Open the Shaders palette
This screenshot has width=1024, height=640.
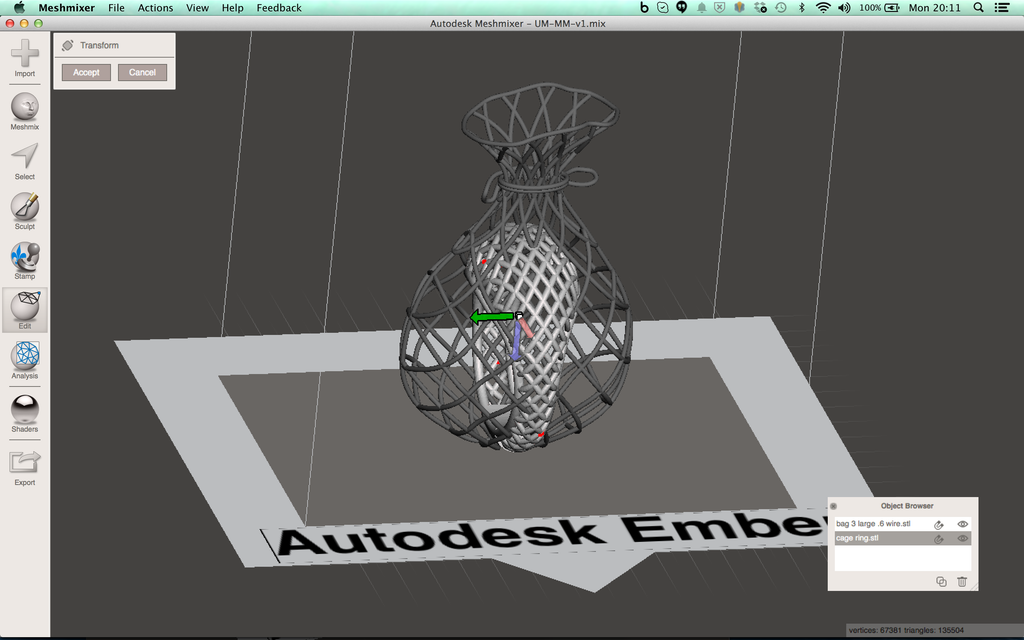[x=25, y=413]
